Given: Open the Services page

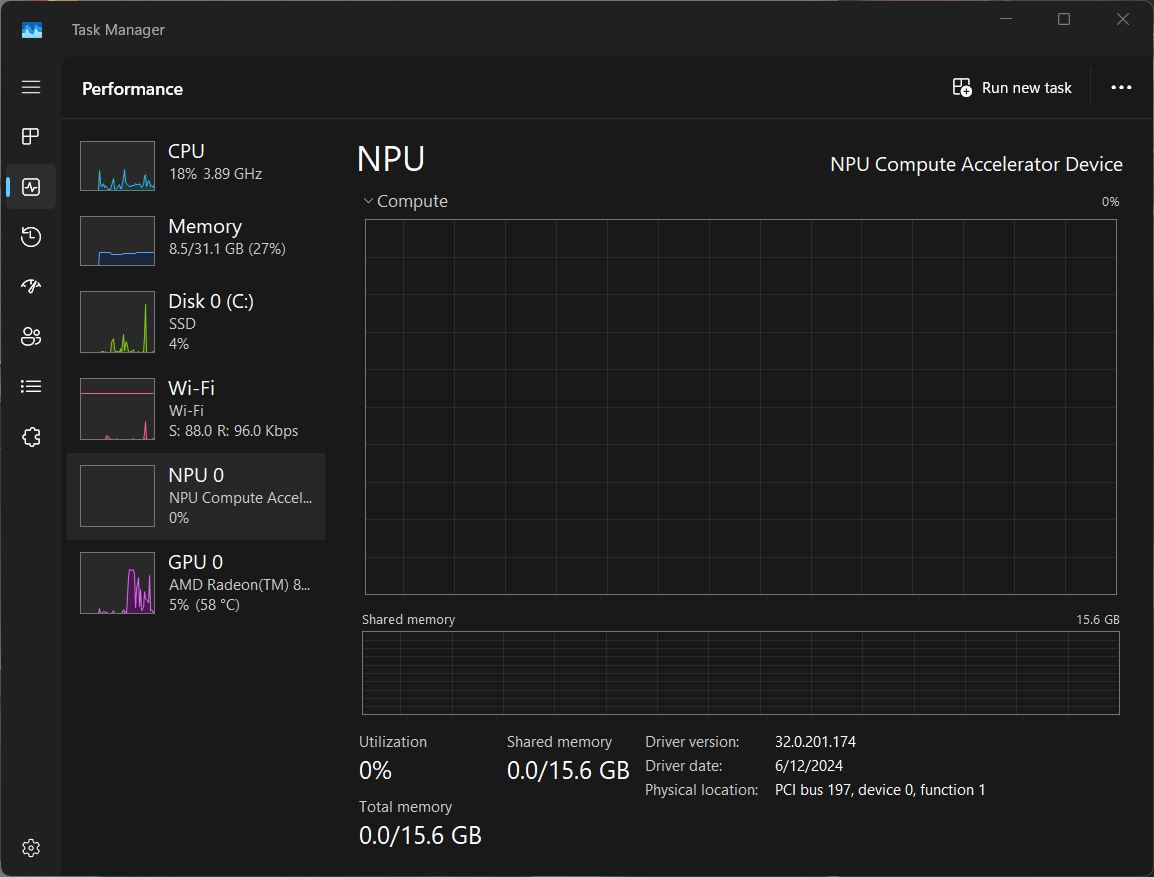Looking at the screenshot, I should pyautogui.click(x=31, y=437).
